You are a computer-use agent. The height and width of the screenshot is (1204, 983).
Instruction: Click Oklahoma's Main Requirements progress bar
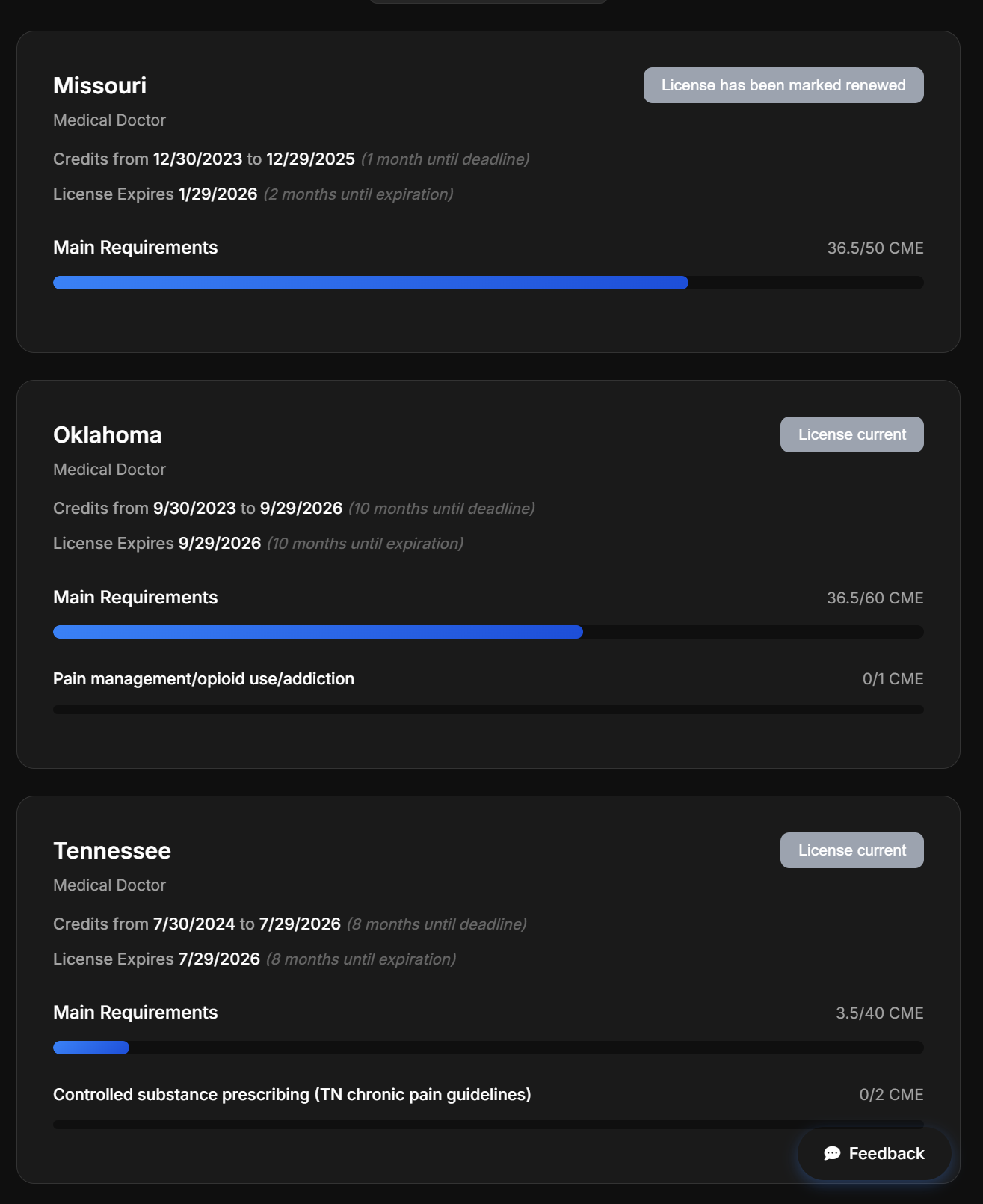[488, 632]
